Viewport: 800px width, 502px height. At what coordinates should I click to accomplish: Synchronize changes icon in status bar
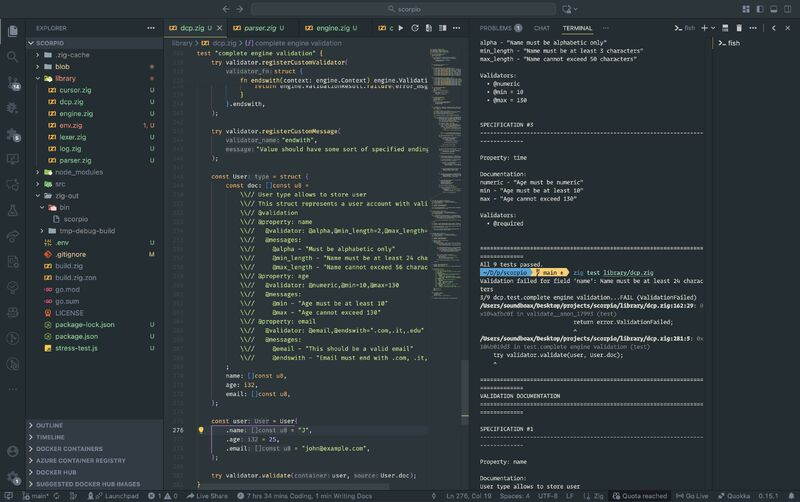tap(57, 496)
